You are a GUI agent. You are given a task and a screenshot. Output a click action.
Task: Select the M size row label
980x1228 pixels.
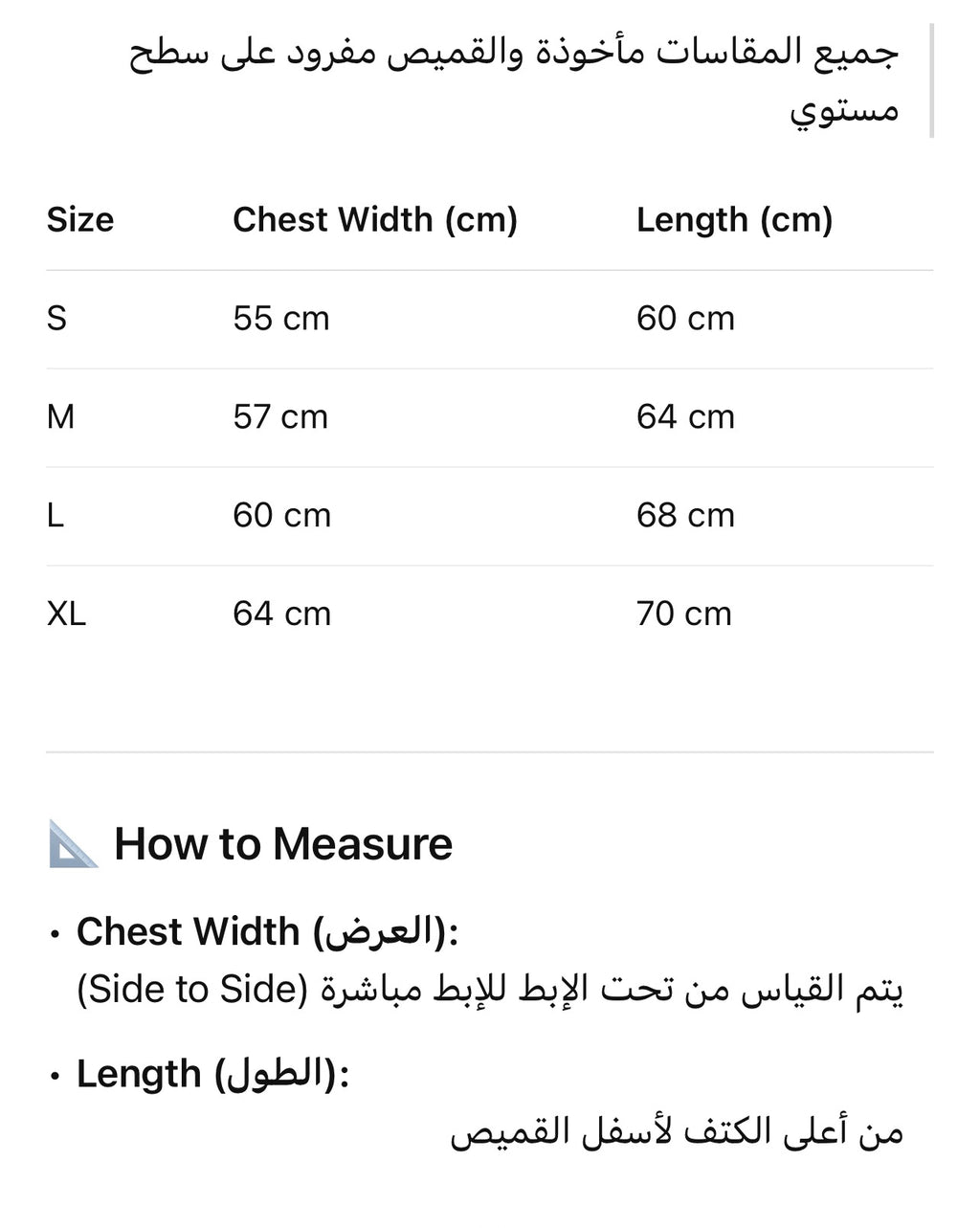60,417
